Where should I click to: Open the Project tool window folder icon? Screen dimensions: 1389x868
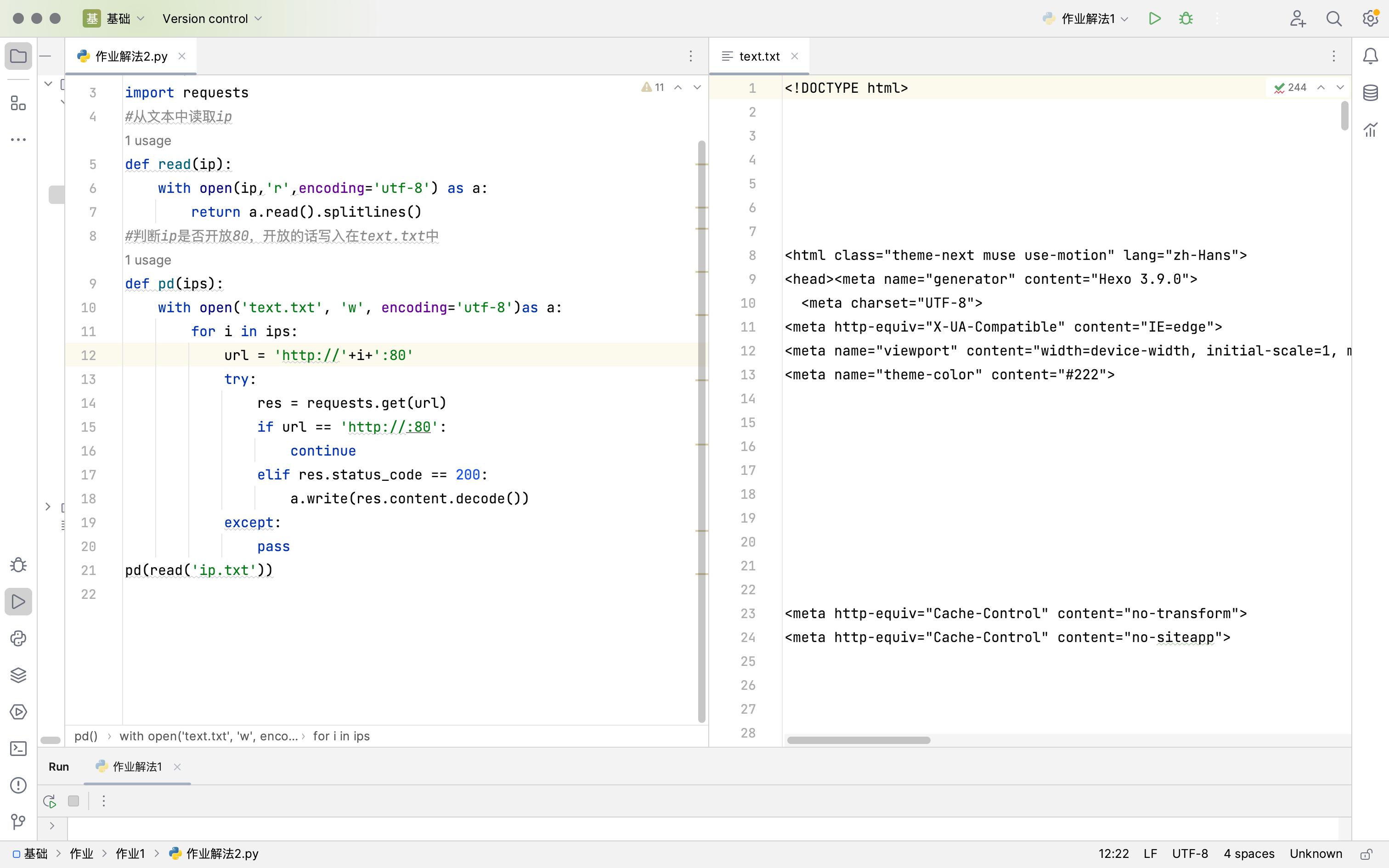pos(18,56)
